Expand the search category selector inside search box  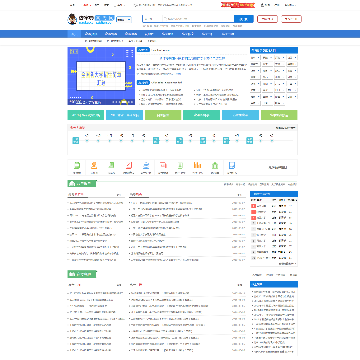(152, 19)
